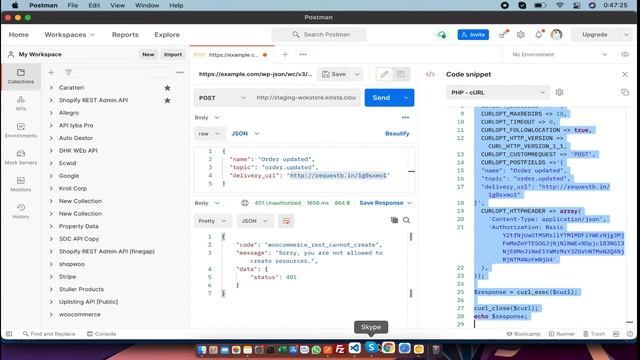Click the network globe icon in response
Image resolution: width=640 pixels, height=360 pixels.
pos(244,203)
